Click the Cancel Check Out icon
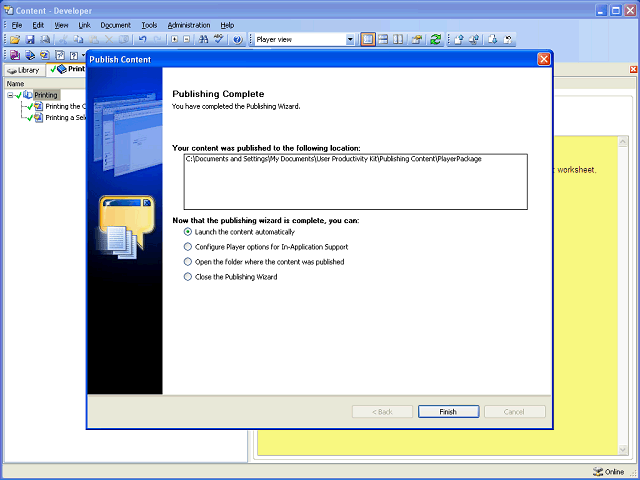This screenshot has width=640, height=480. (x=508, y=40)
